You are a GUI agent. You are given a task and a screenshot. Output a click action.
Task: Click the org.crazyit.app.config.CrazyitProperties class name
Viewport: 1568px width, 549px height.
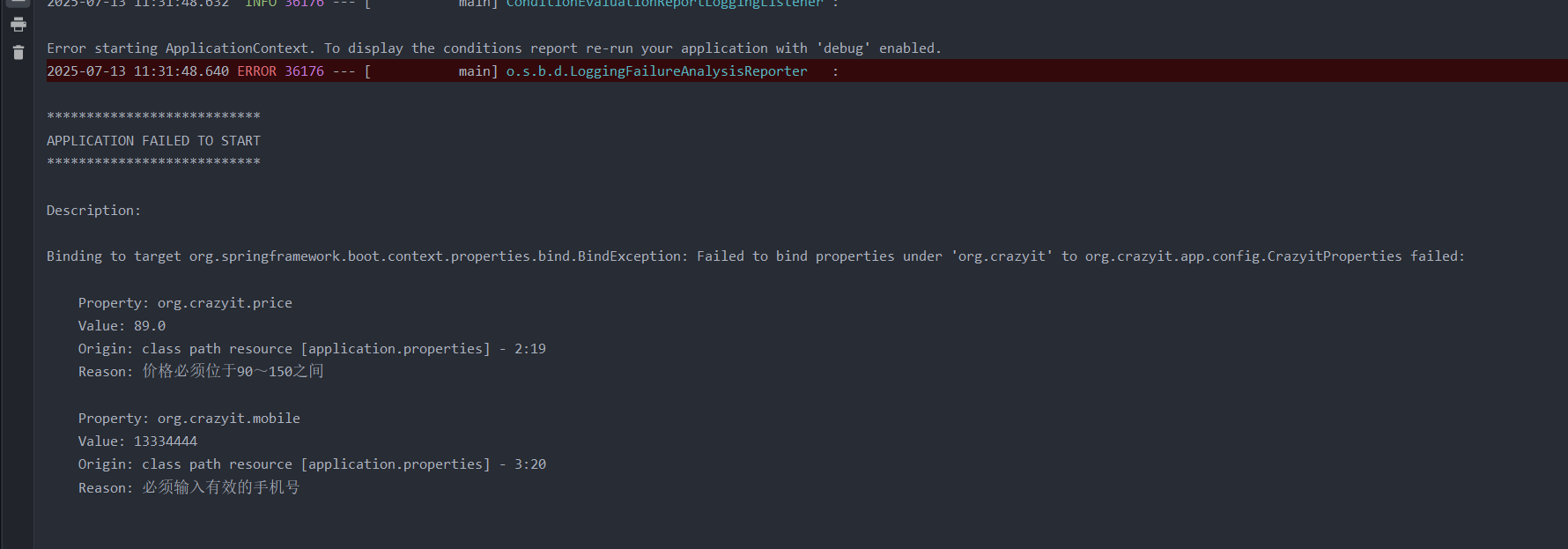pos(1243,256)
